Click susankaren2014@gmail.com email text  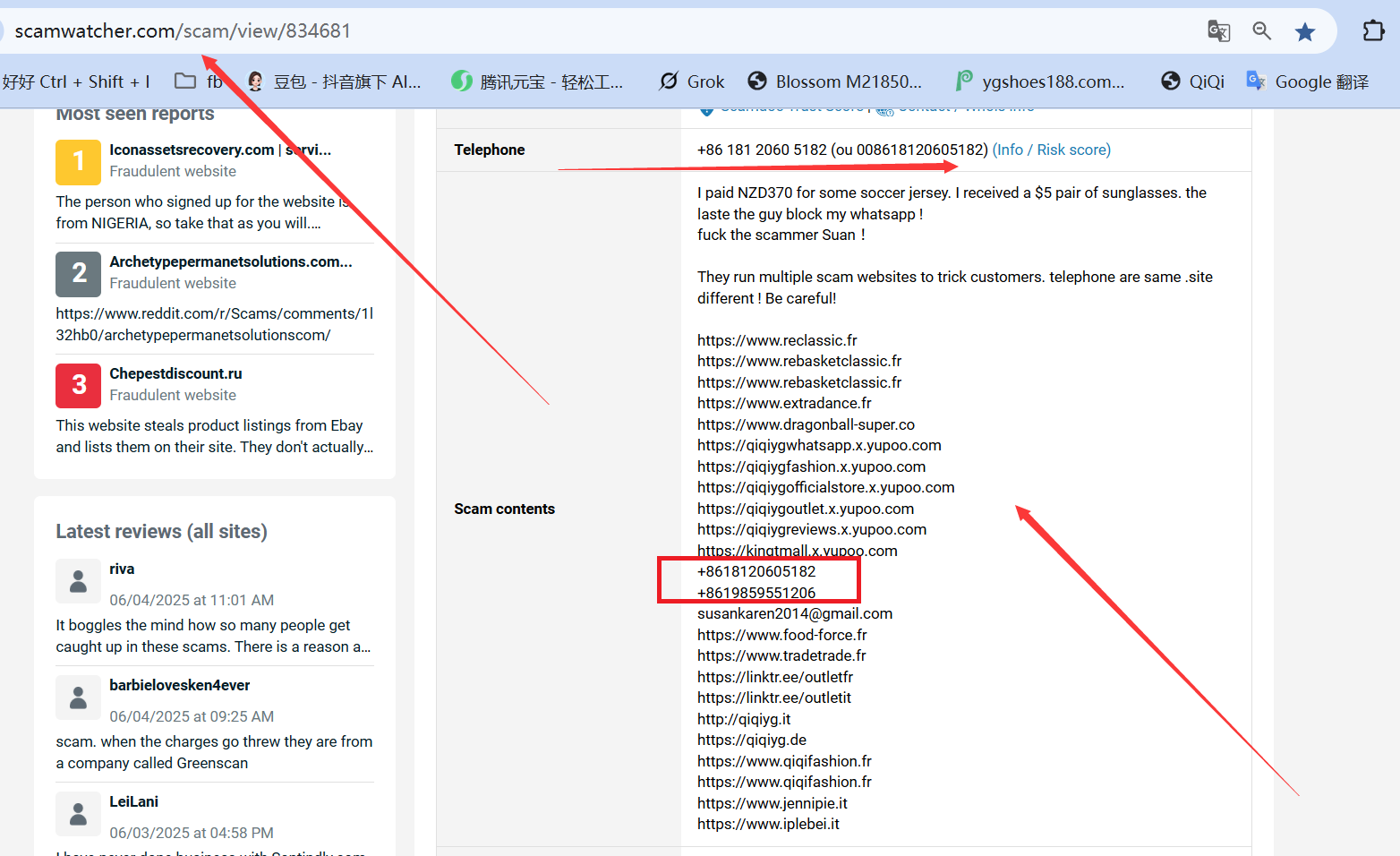click(x=795, y=613)
